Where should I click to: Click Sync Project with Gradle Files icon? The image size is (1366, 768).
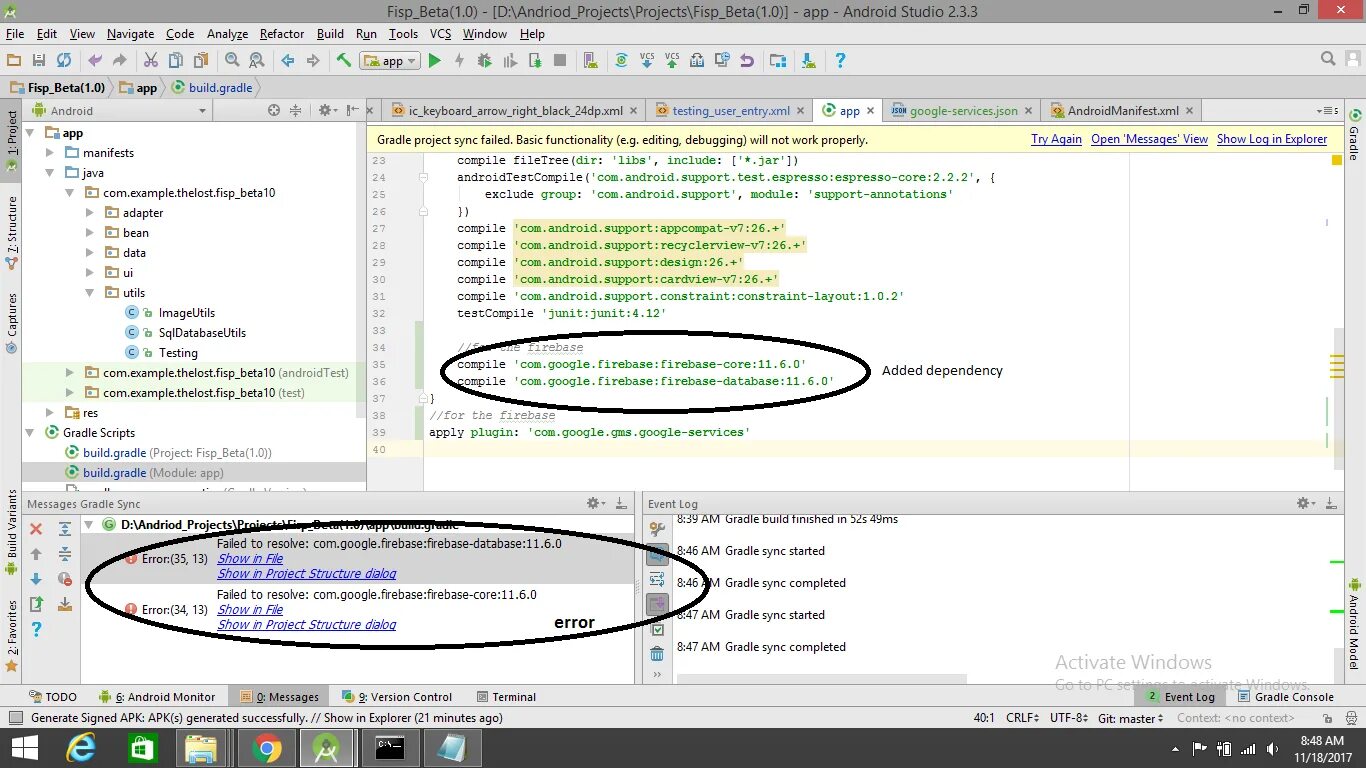click(x=621, y=61)
